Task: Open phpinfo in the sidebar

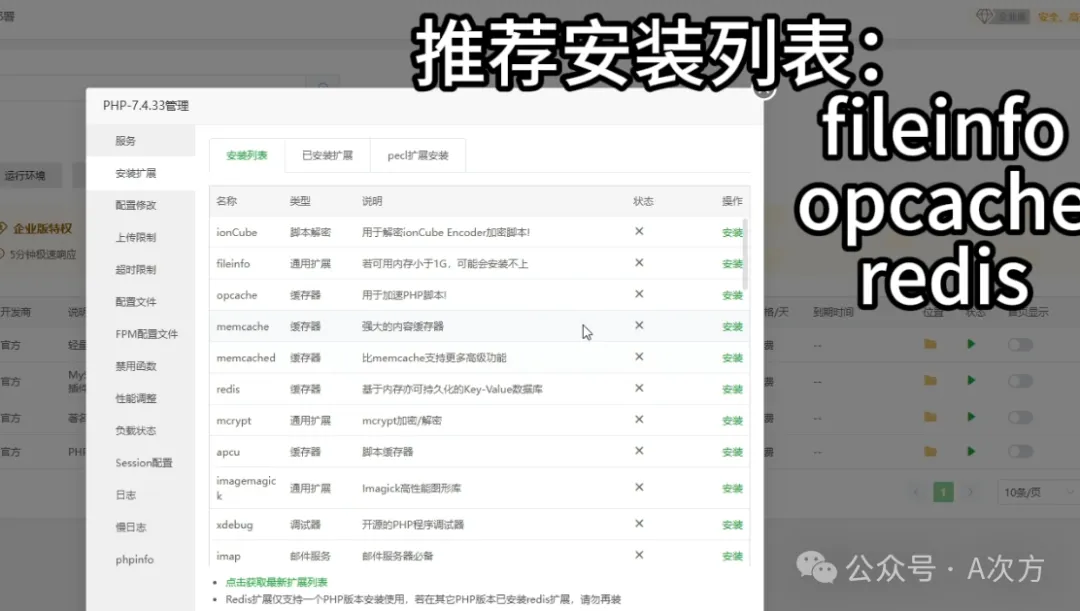Action: [x=134, y=559]
